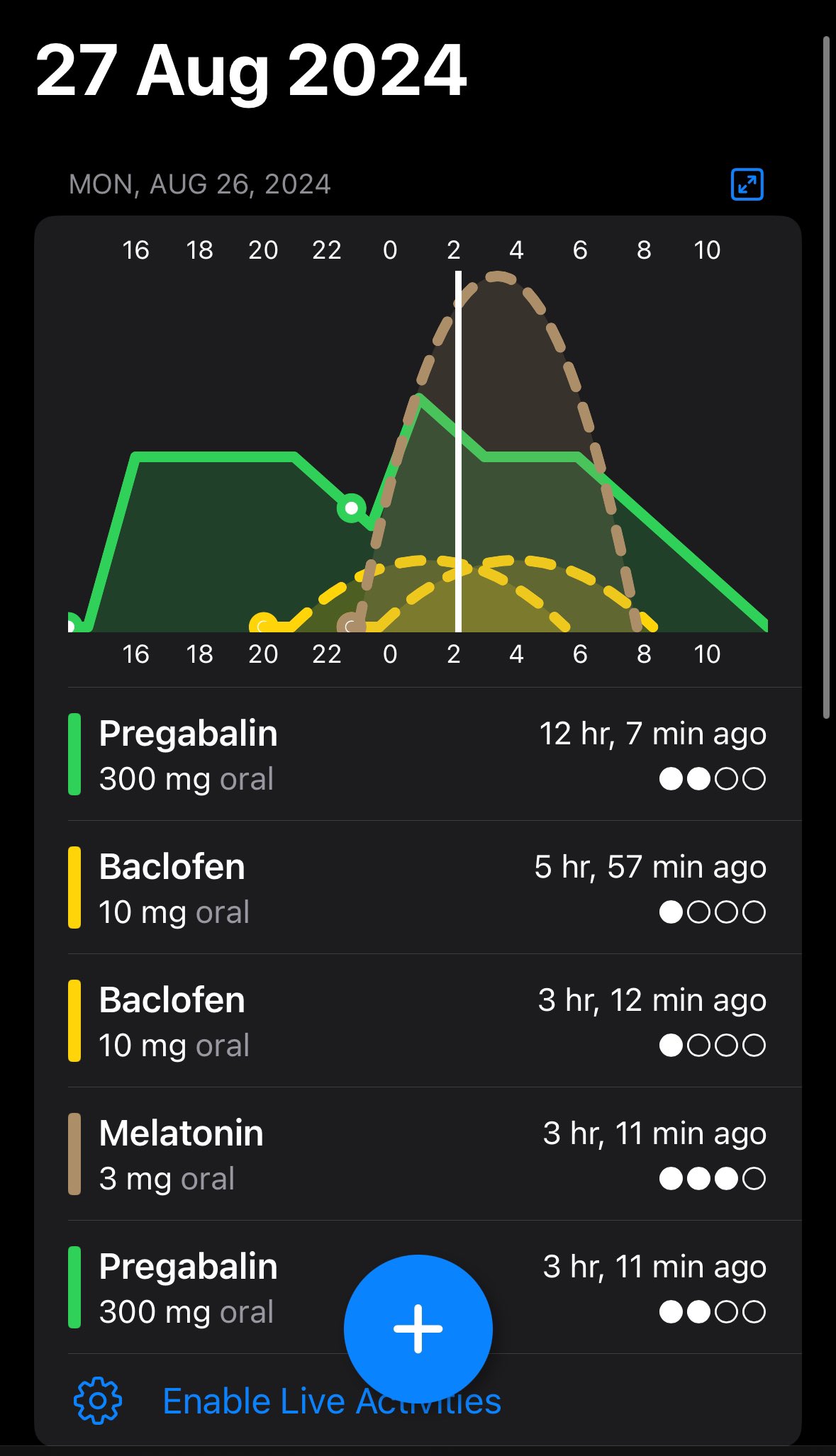The image size is (836, 1456).
Task: Click the vertical scrollbar on the right edge
Action: coord(826,376)
